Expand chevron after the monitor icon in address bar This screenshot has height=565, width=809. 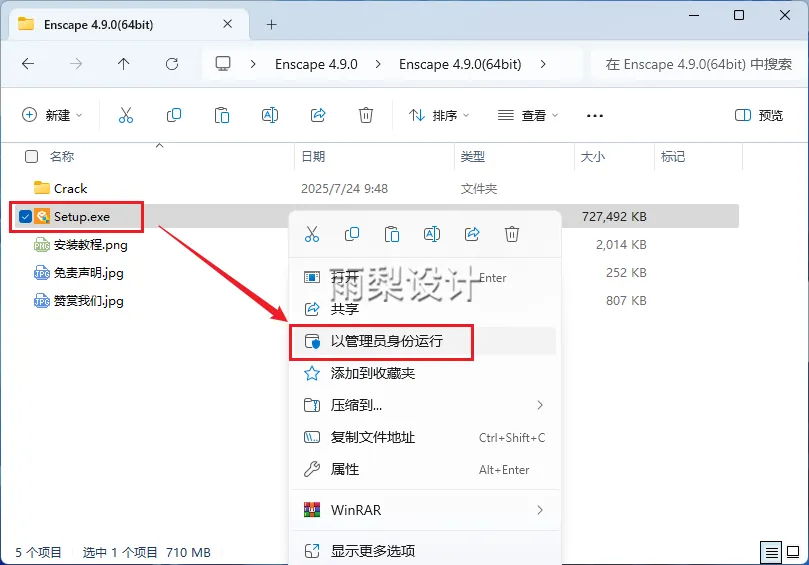(253, 64)
